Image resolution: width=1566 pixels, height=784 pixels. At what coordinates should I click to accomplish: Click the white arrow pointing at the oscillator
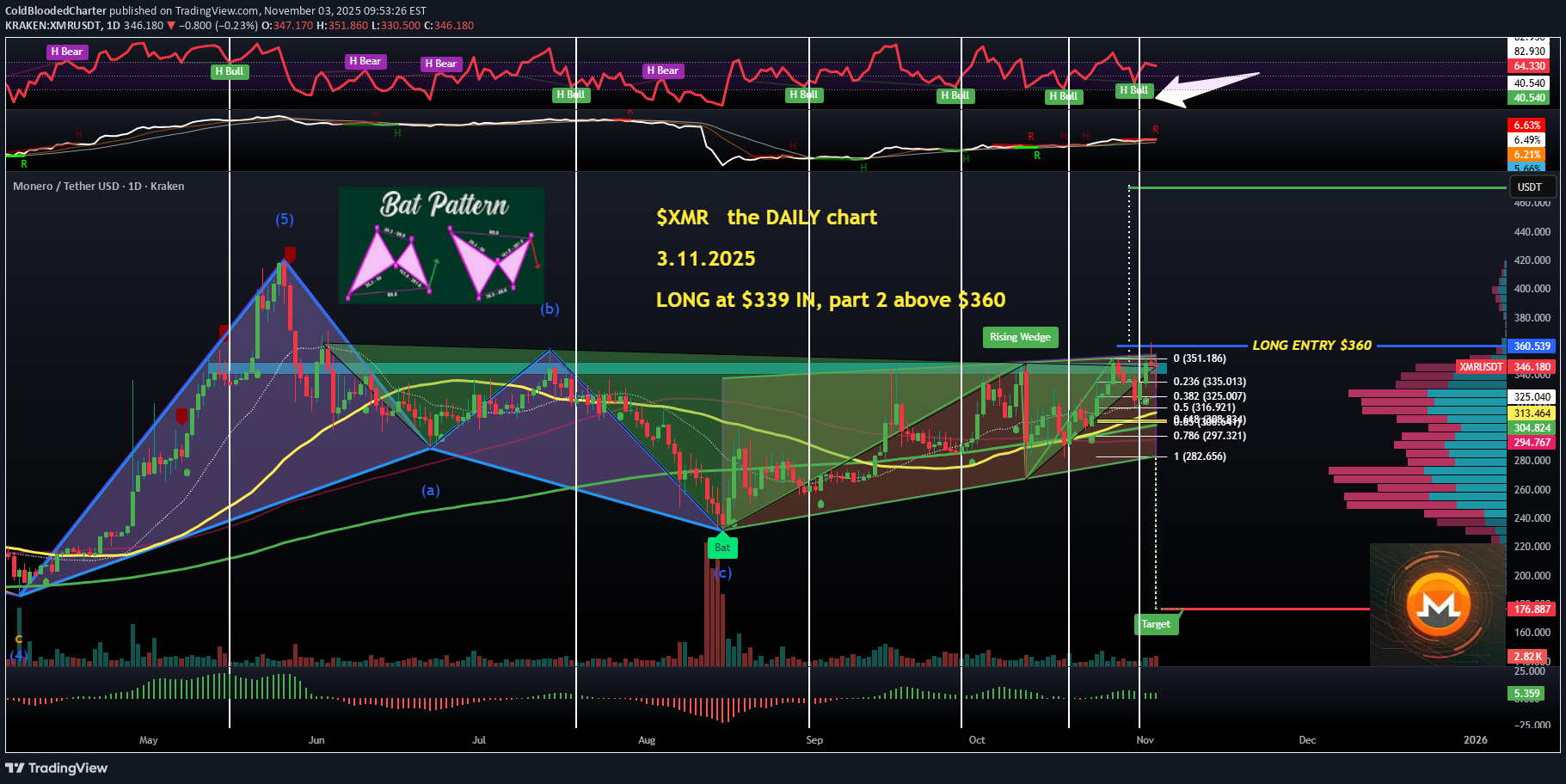pyautogui.click(x=1208, y=87)
